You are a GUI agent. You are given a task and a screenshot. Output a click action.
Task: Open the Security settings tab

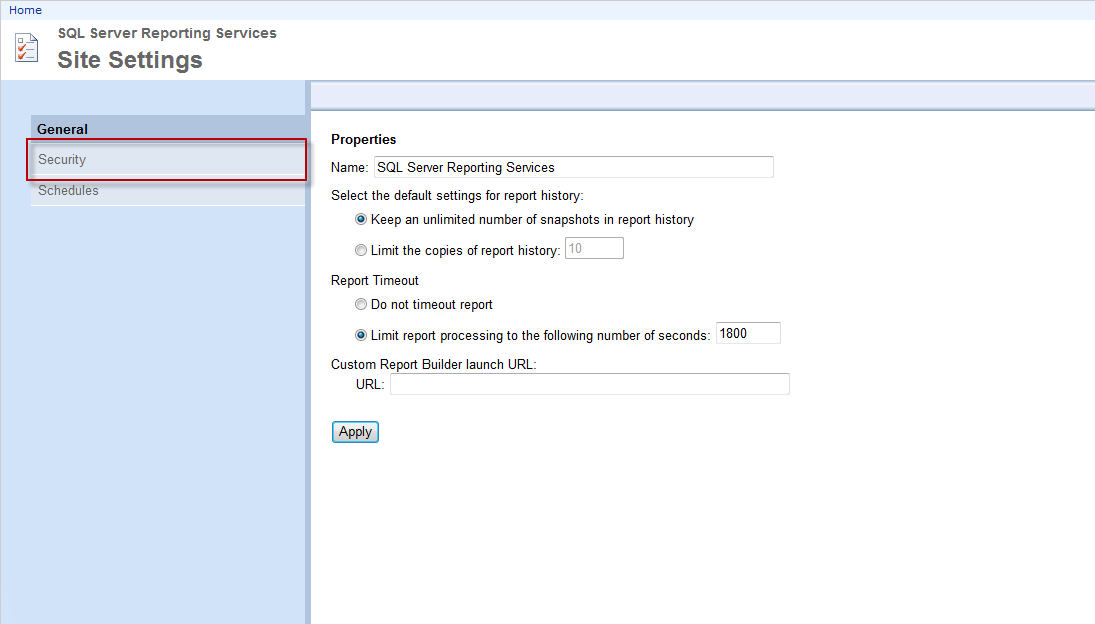point(168,160)
